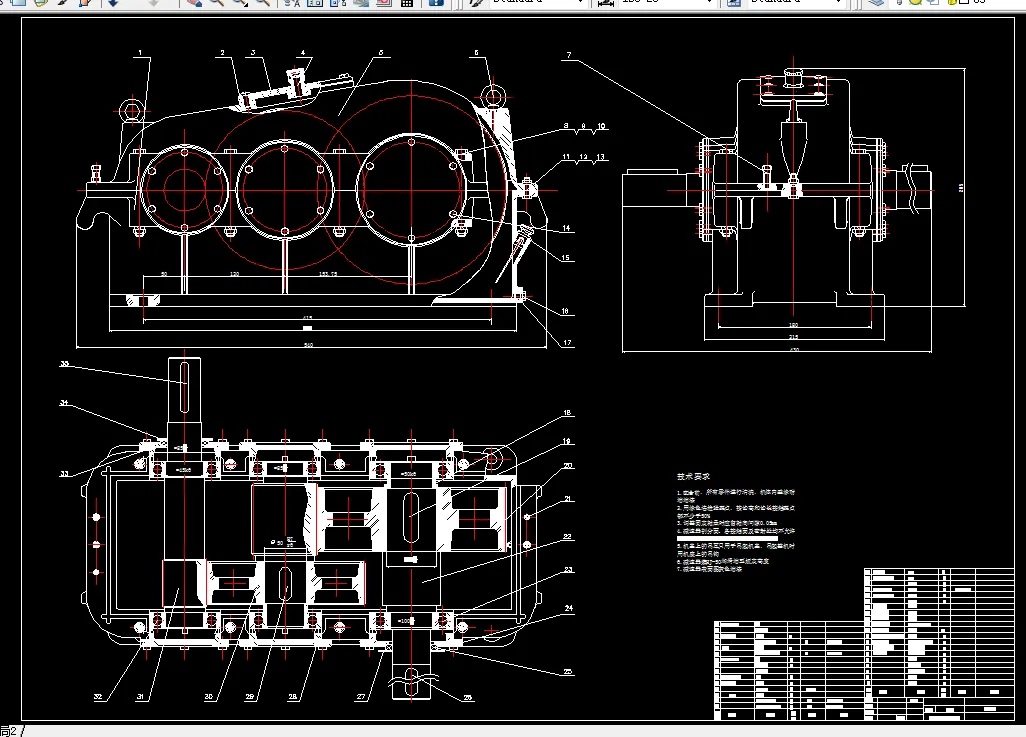Select part callout number 31

click(x=140, y=697)
